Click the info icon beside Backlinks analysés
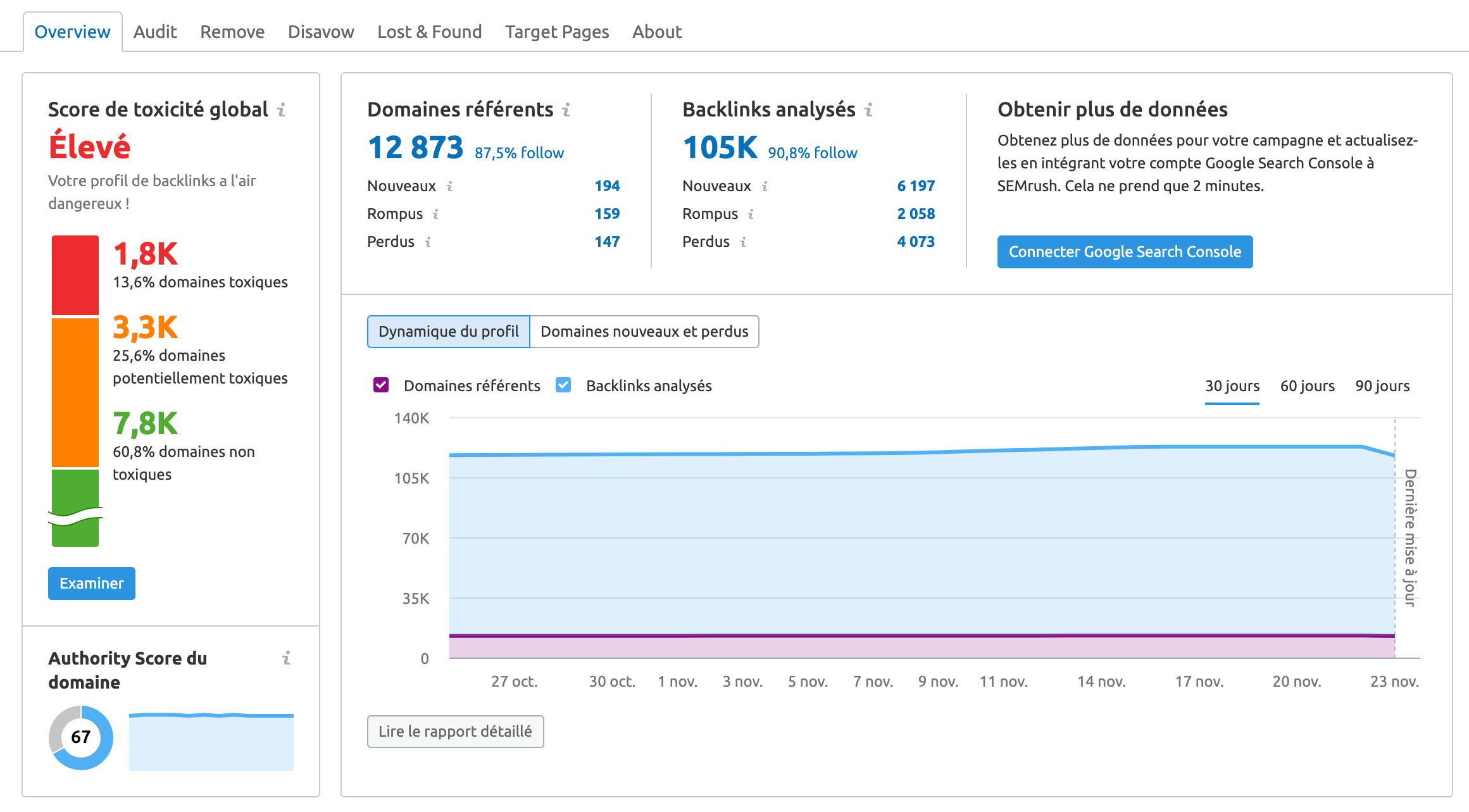Image resolution: width=1469 pixels, height=812 pixels. (868, 110)
